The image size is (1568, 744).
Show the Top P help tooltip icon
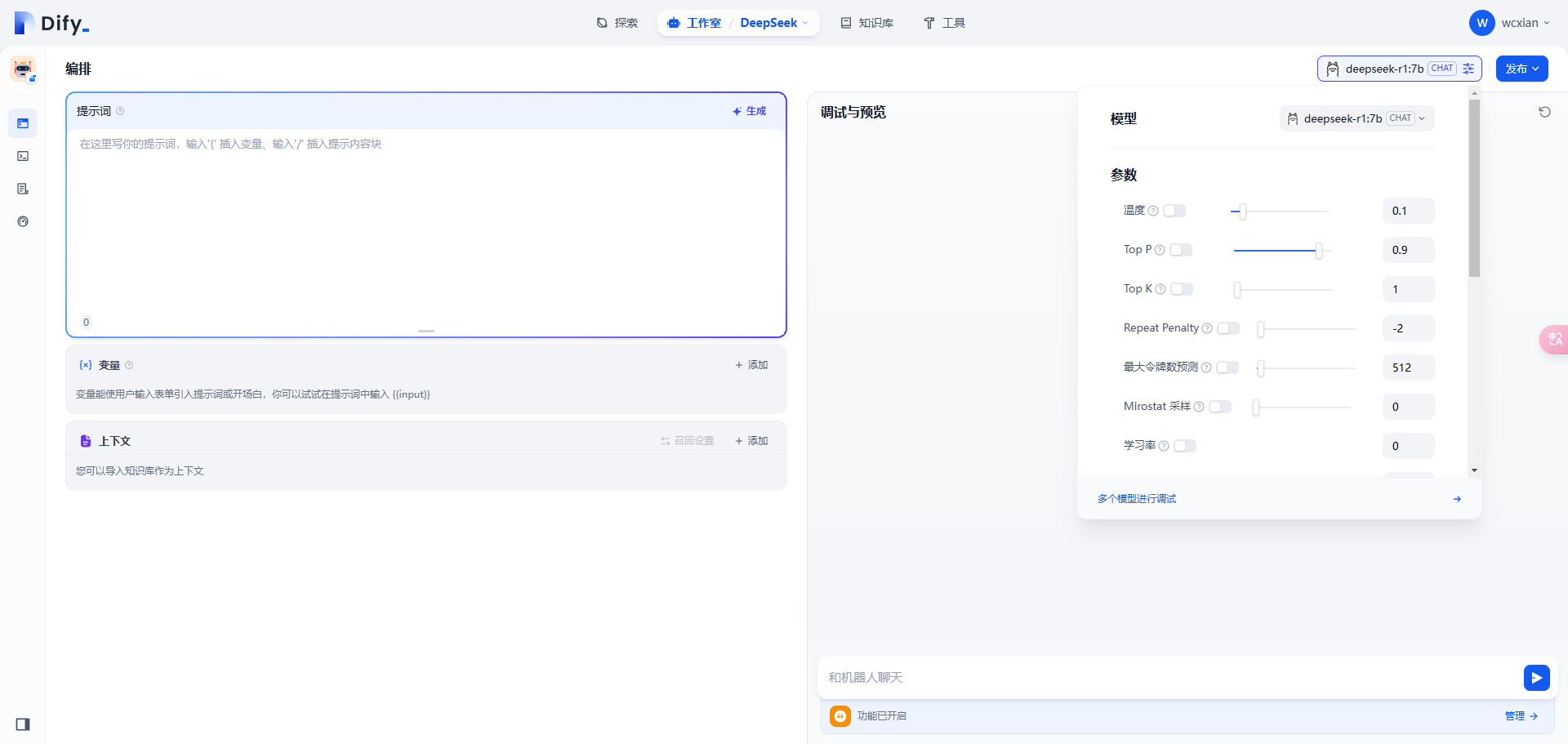tap(1160, 250)
